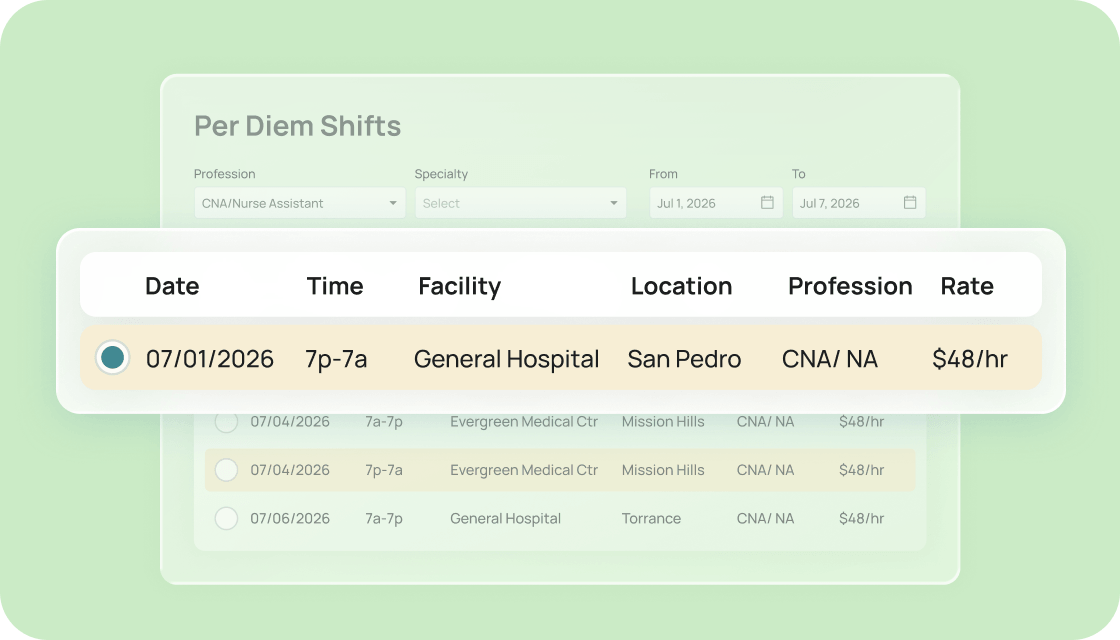
Task: Click CNA/ NA in the San Pedro row
Action: pos(829,359)
